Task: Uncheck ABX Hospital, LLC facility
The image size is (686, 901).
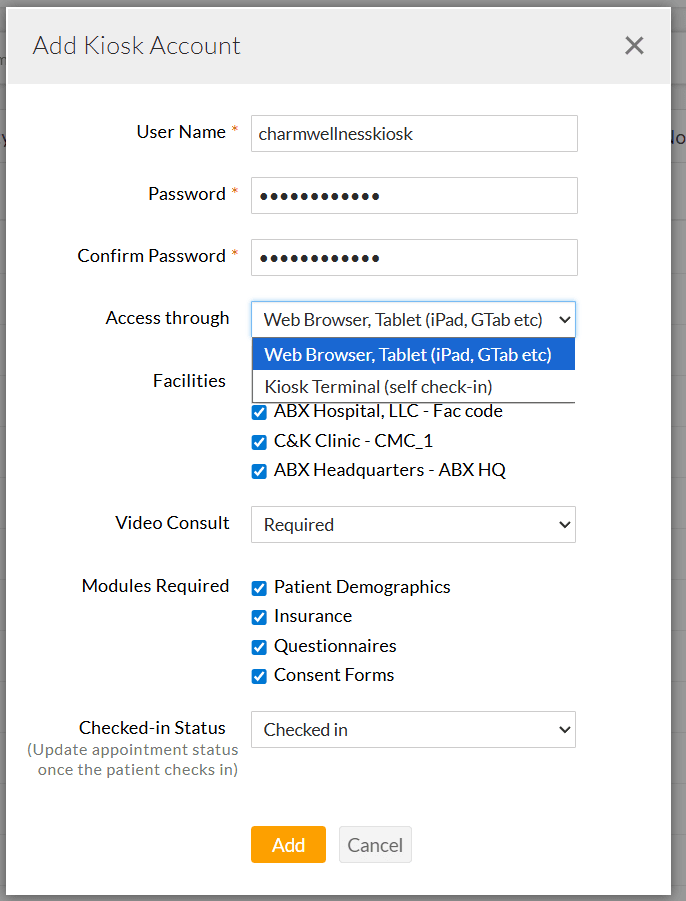Action: pyautogui.click(x=260, y=412)
